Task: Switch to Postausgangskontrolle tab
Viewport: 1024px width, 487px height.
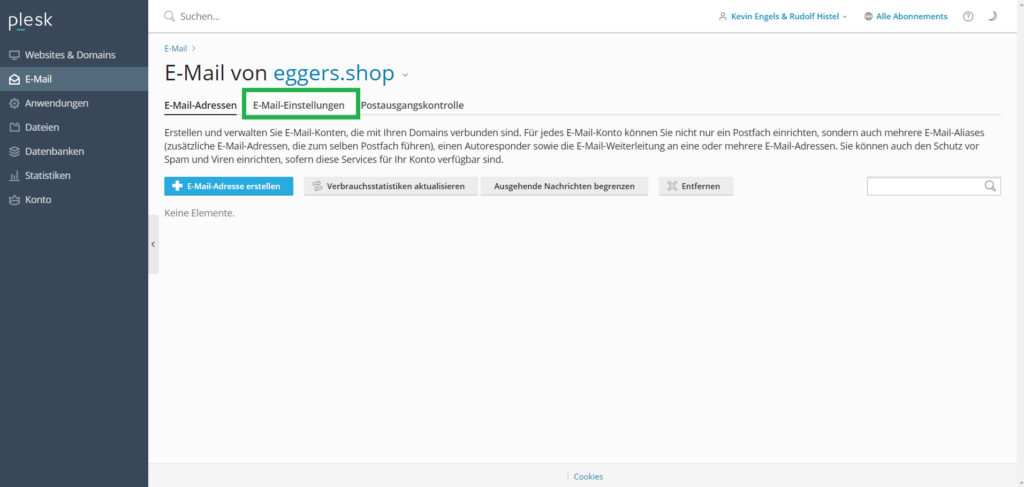Action: click(x=412, y=105)
